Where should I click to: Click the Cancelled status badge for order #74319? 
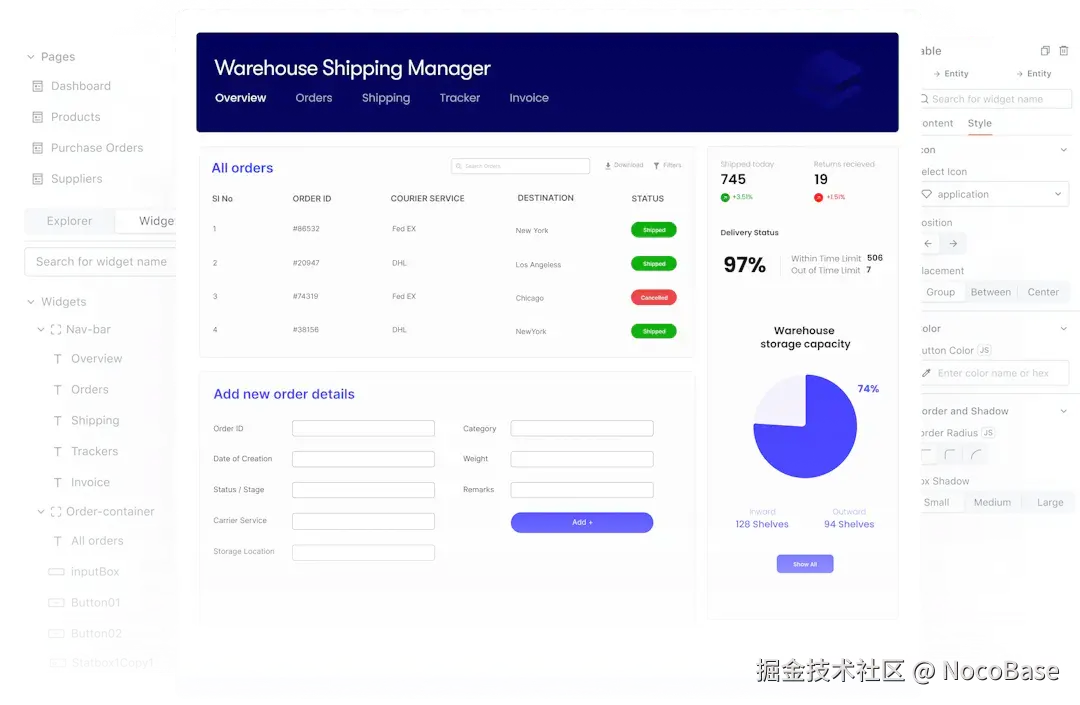(x=654, y=297)
